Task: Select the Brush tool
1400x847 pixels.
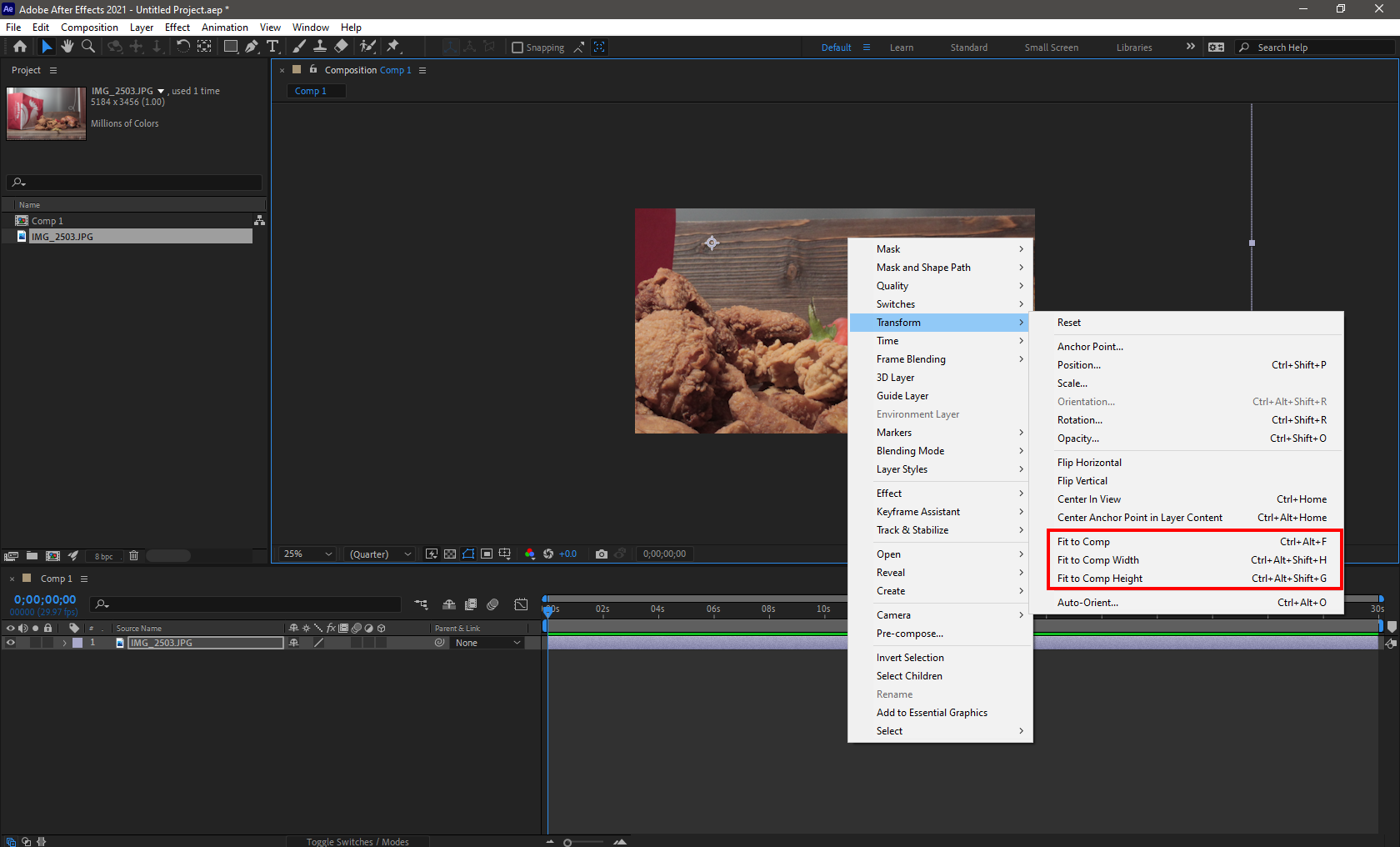Action: point(298,47)
